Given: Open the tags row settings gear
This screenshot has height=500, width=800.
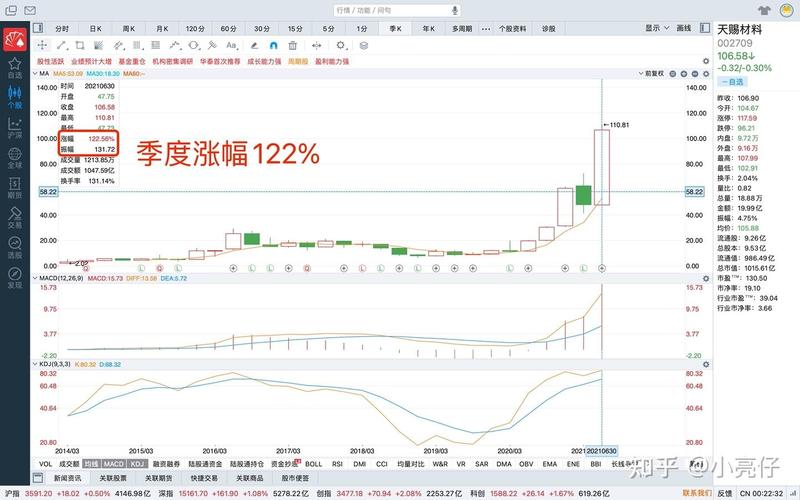Looking at the screenshot, I should click(706, 61).
